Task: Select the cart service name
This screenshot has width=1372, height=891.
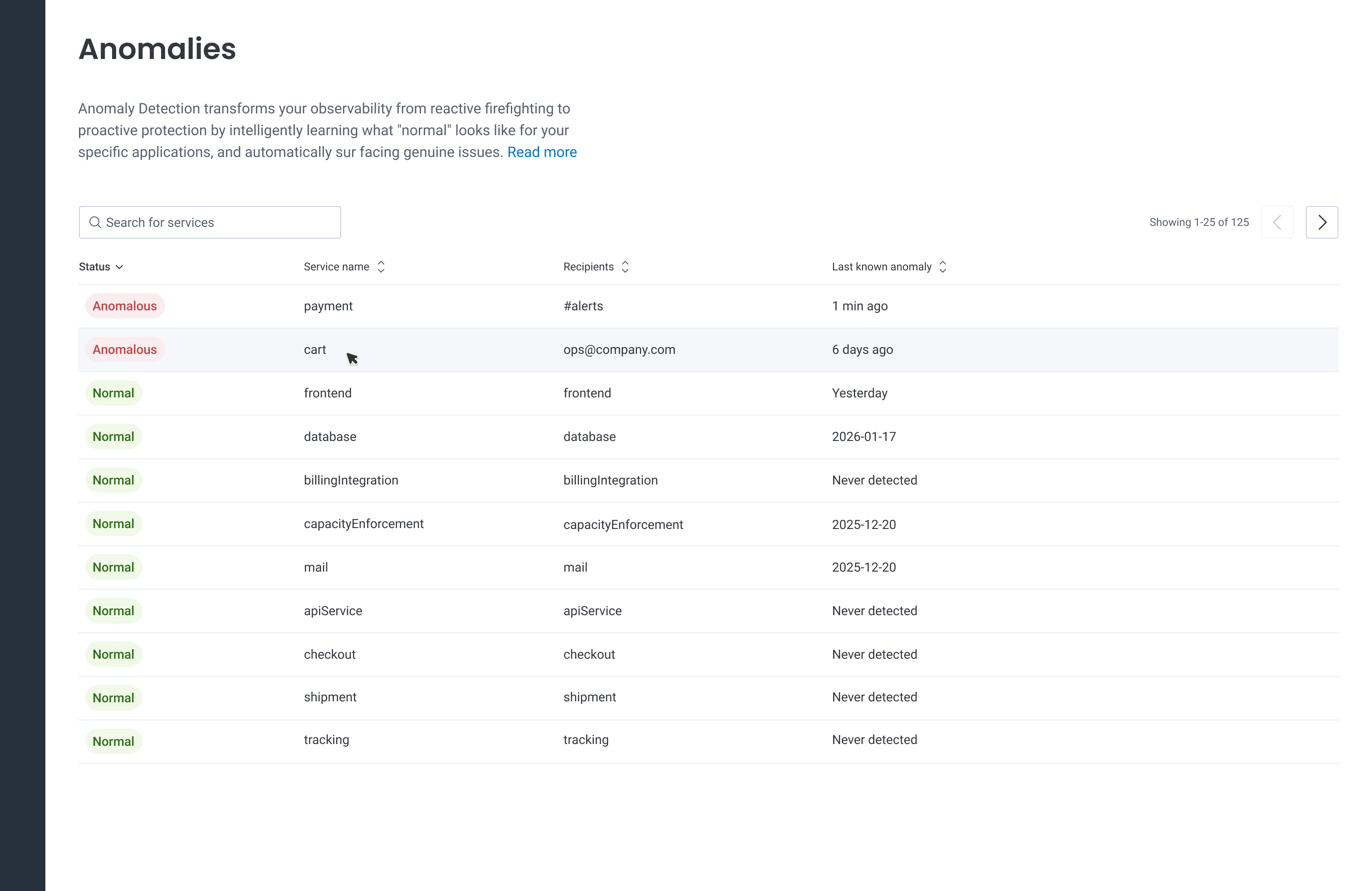Action: [x=315, y=350]
